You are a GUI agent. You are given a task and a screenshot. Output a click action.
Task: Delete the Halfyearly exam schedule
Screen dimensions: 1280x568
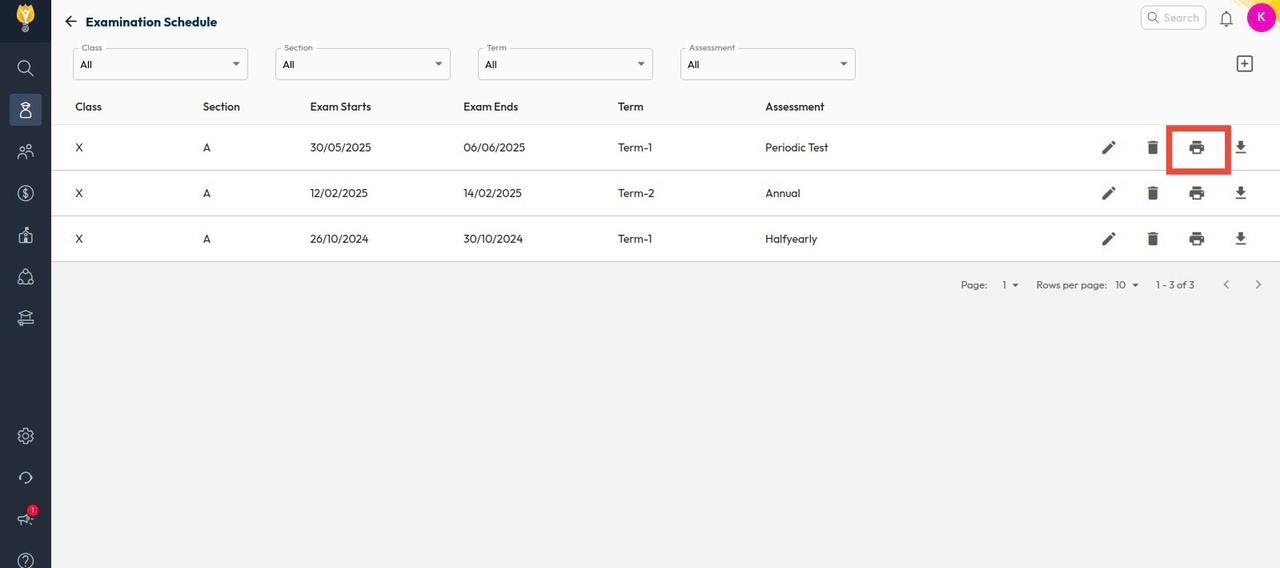pos(1152,239)
